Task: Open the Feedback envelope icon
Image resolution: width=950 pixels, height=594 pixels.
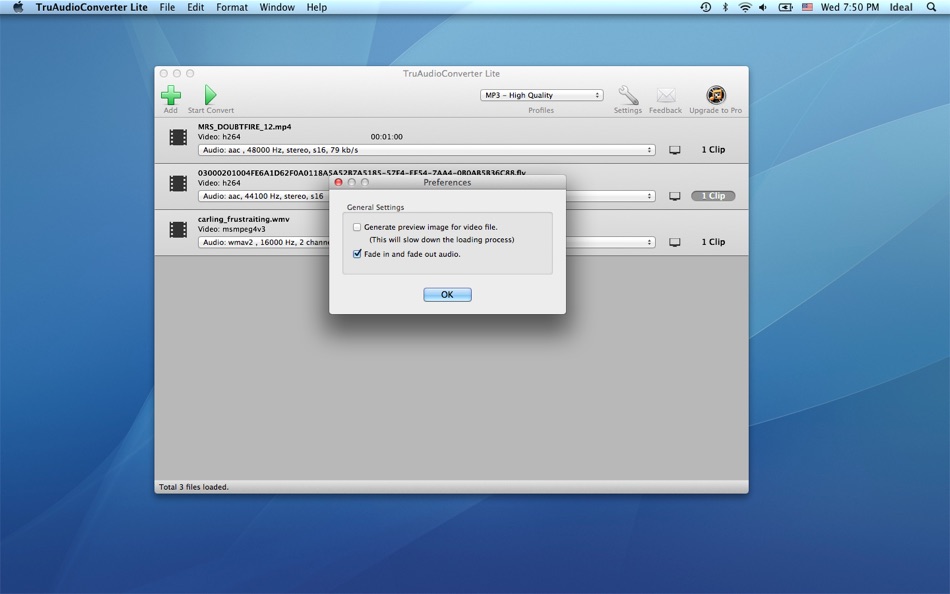Action: [x=665, y=95]
